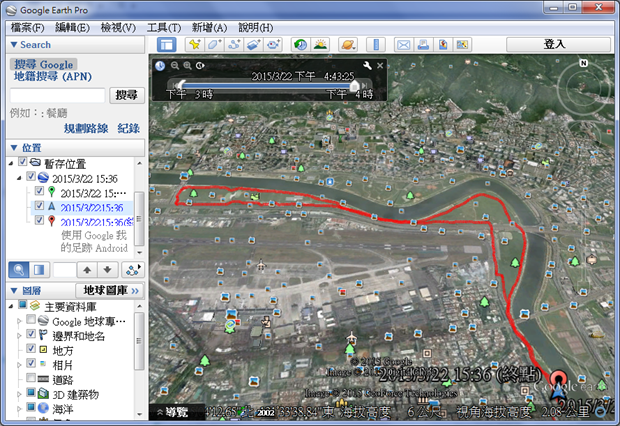Click the end point red placemark on map
The image size is (620, 426).
pos(559,378)
